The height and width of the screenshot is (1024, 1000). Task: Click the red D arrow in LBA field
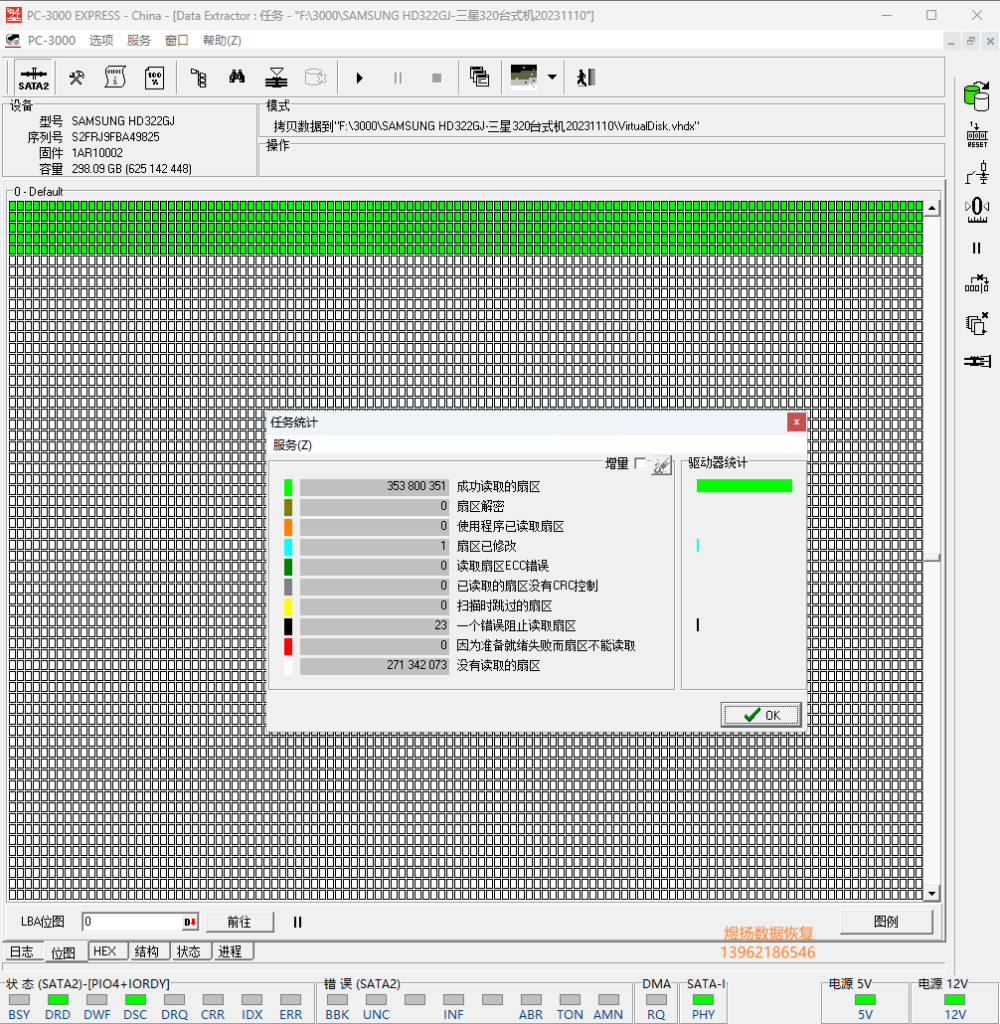190,922
